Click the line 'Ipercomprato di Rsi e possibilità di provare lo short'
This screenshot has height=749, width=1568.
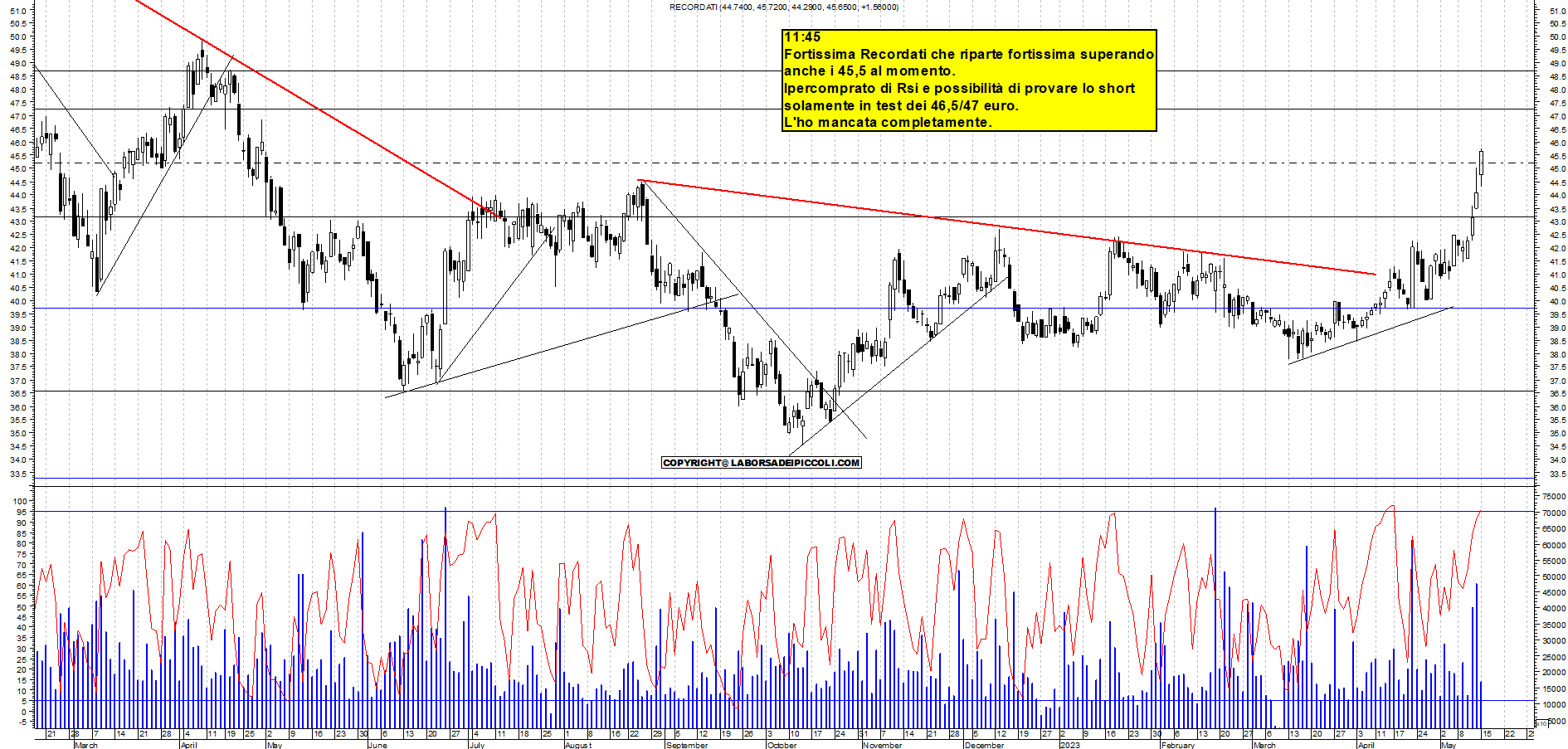click(x=959, y=88)
